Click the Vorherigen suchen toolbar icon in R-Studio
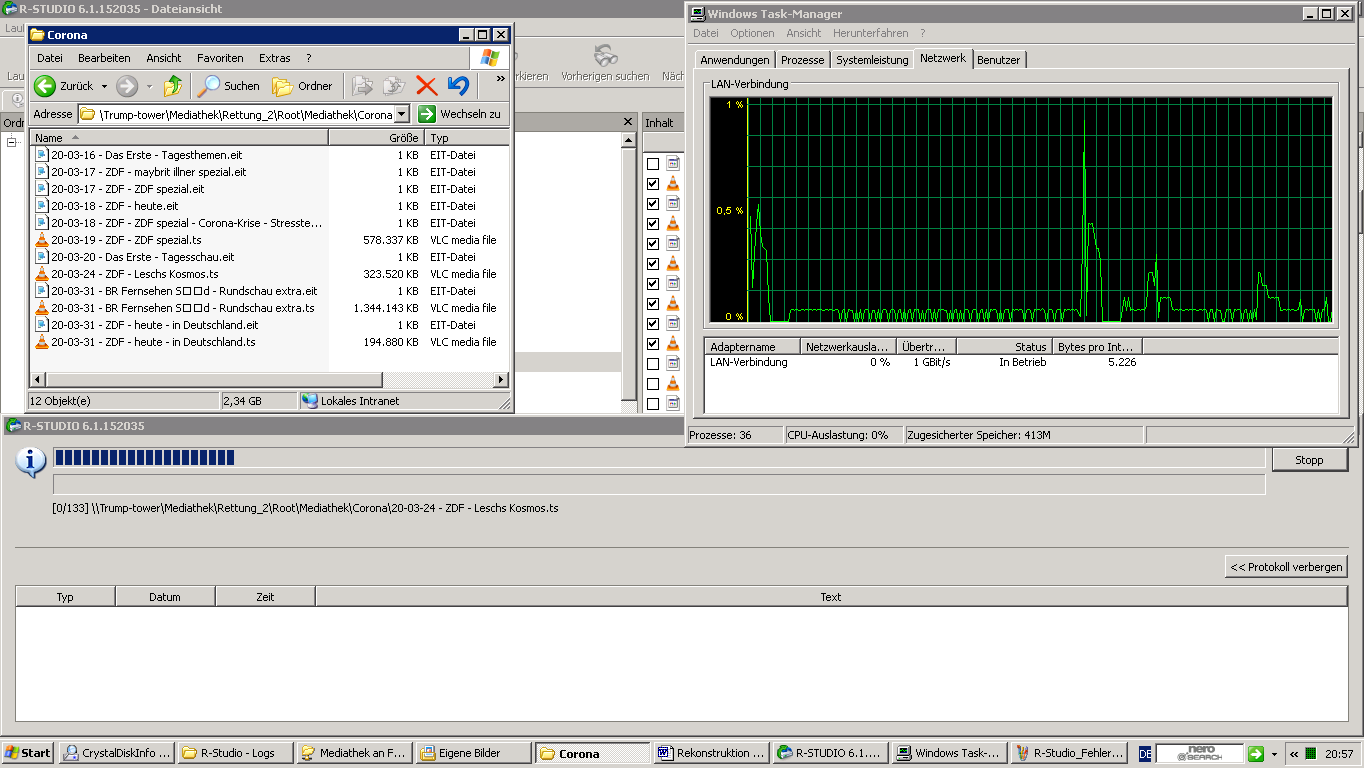 coord(605,56)
